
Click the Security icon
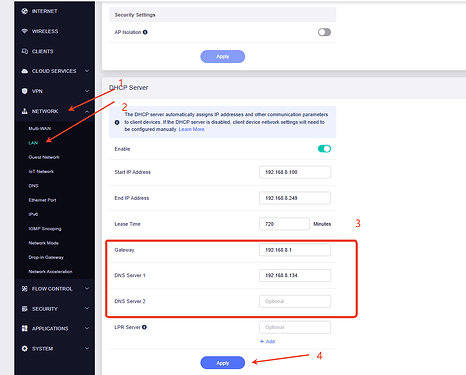(x=24, y=309)
